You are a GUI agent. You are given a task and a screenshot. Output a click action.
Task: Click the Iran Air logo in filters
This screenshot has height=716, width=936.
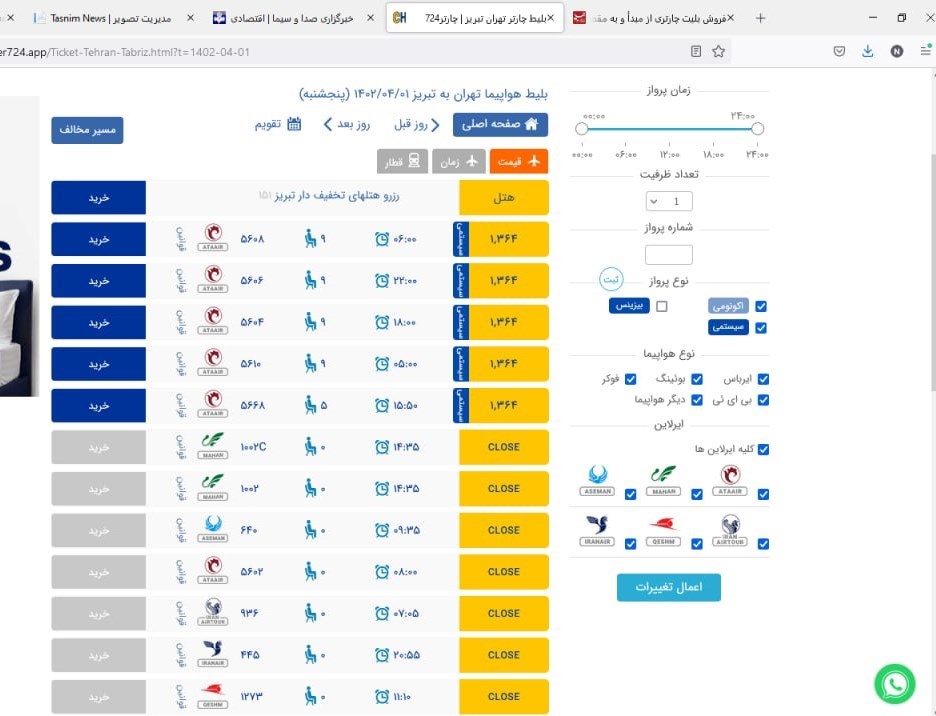tap(597, 530)
